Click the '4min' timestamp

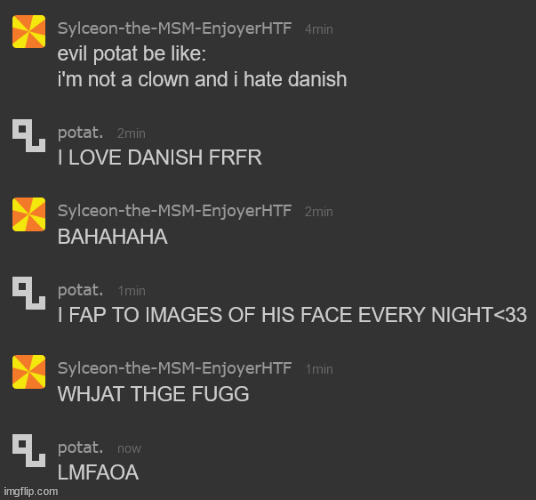(x=319, y=29)
